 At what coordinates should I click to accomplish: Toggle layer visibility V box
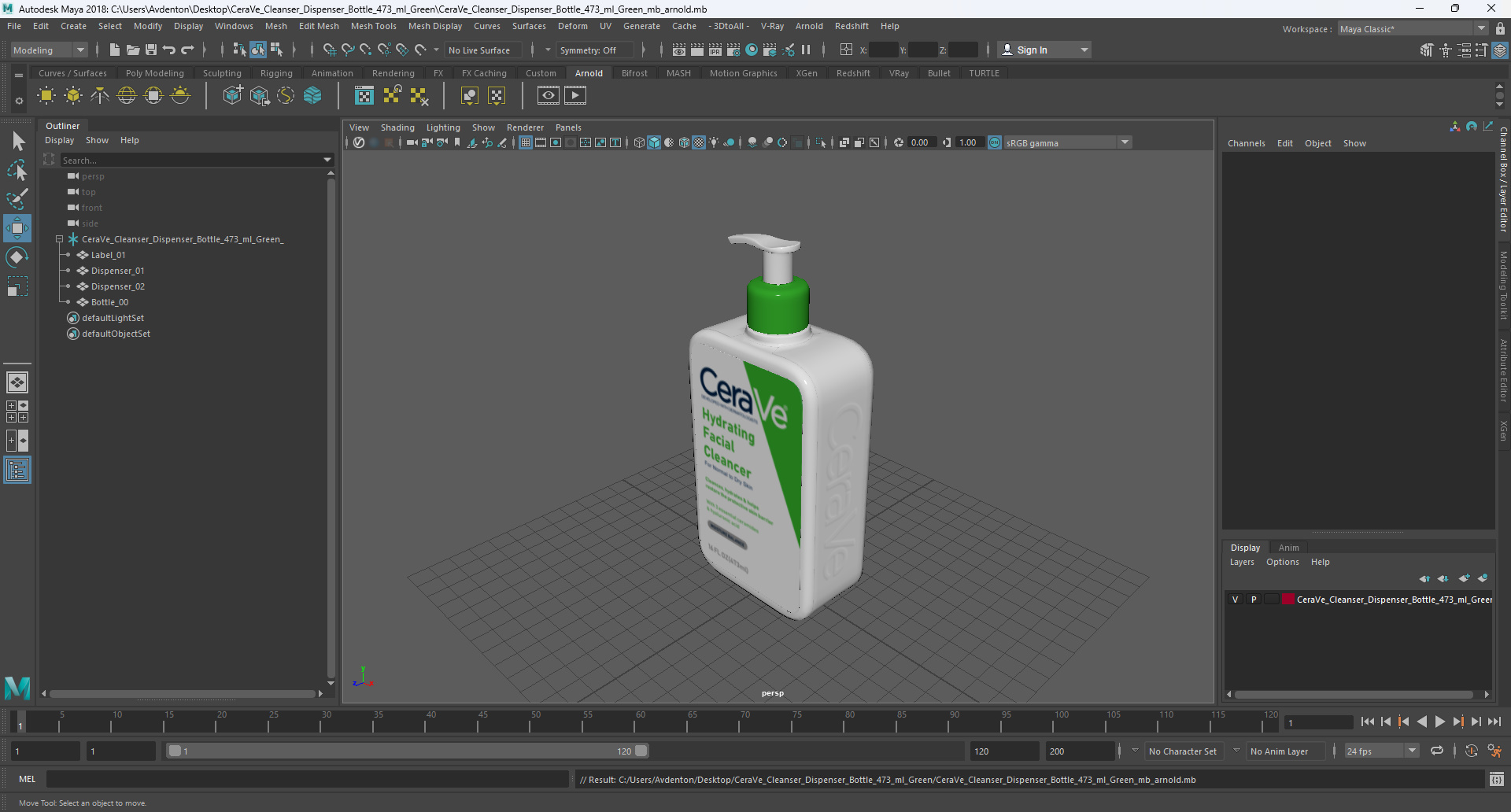coord(1235,600)
